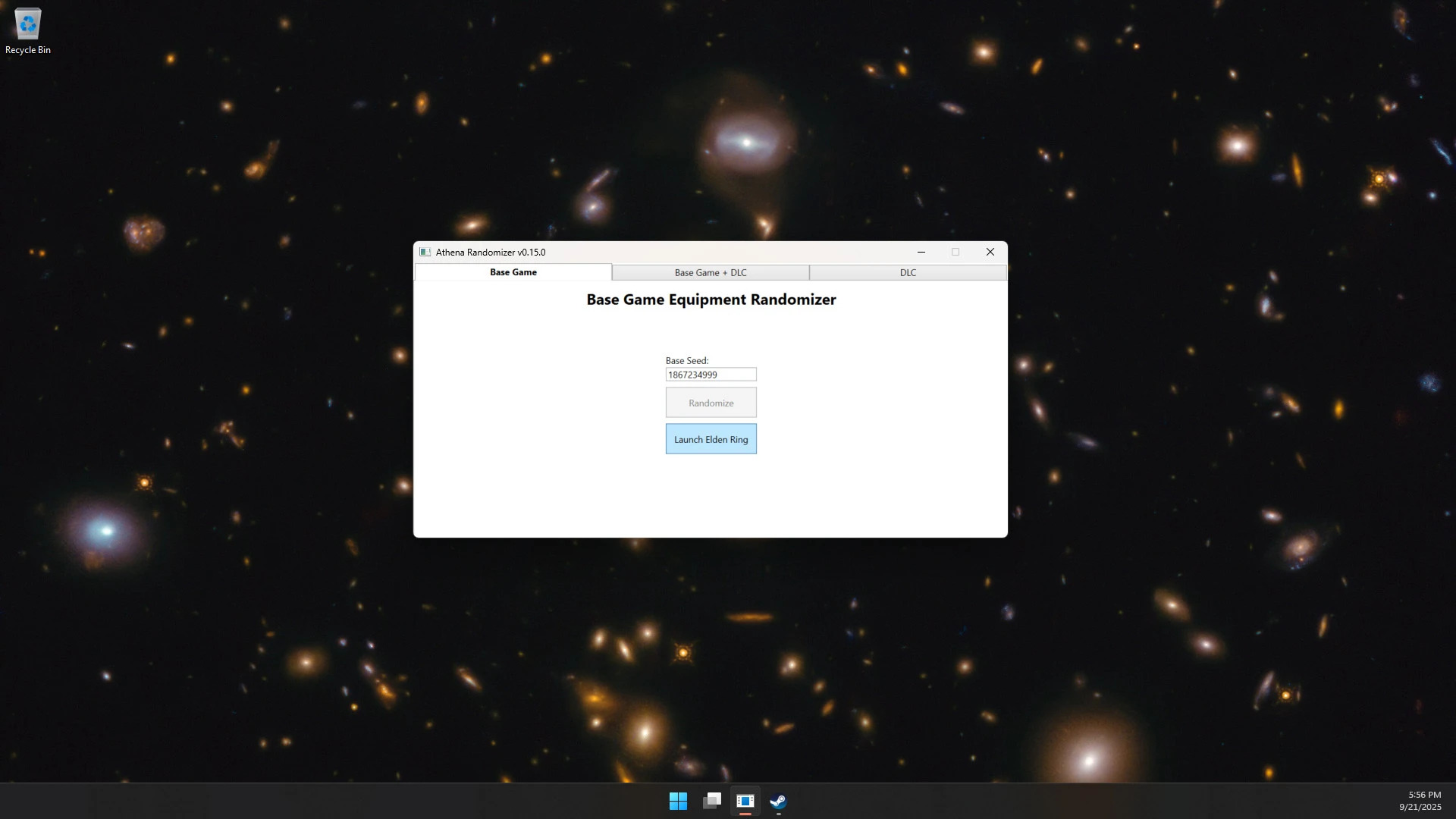Close the Athena Randomizer window
The image size is (1456, 819).
point(990,253)
